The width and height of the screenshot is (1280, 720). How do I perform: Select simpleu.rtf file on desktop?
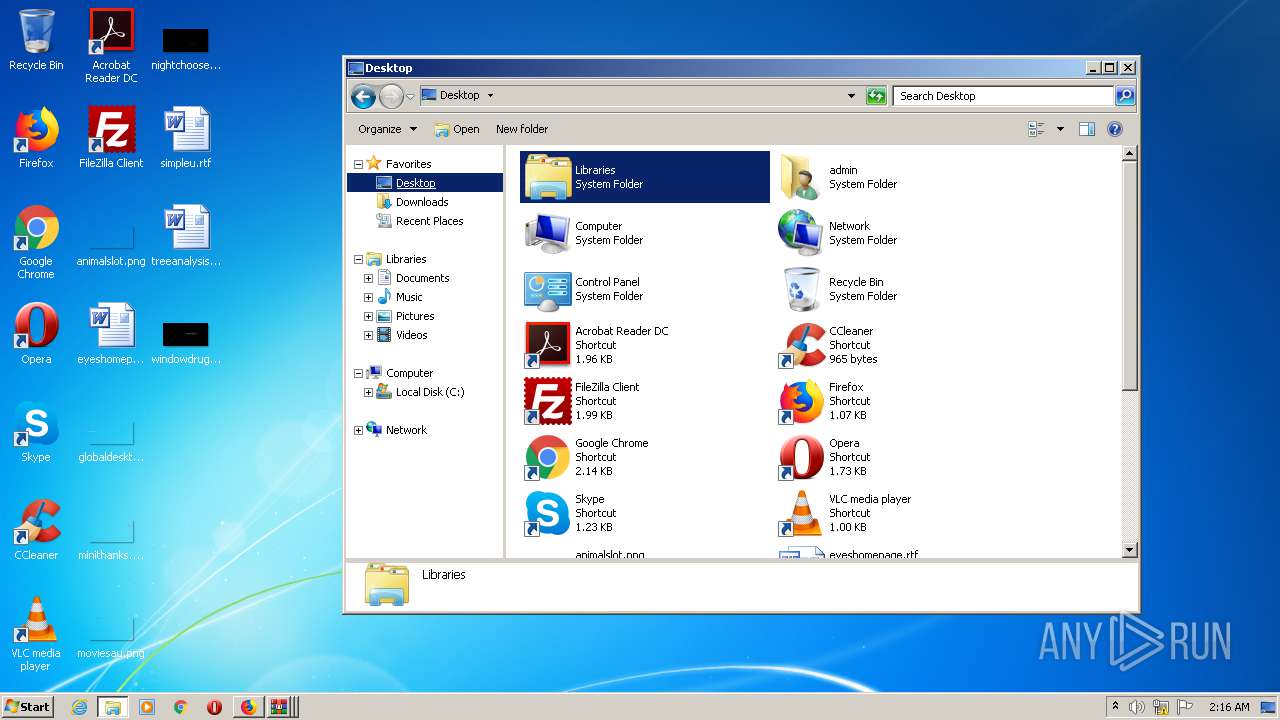186,137
